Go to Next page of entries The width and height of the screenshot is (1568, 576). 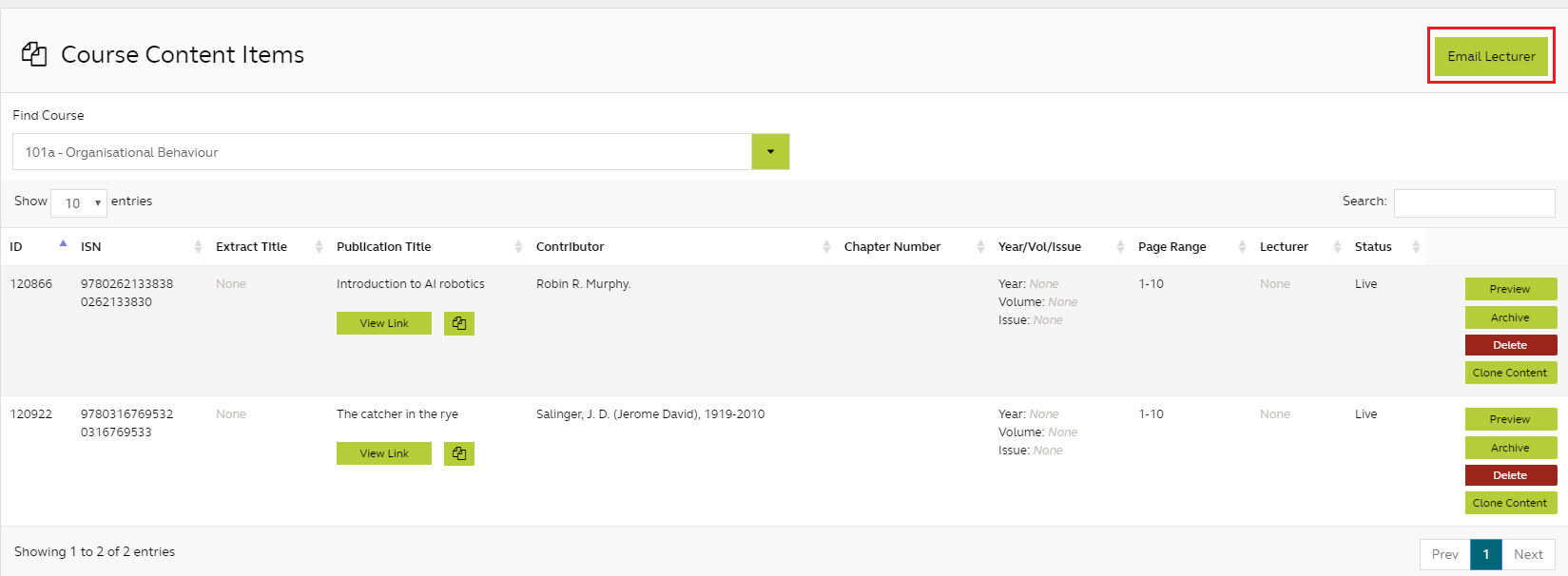pos(1528,554)
